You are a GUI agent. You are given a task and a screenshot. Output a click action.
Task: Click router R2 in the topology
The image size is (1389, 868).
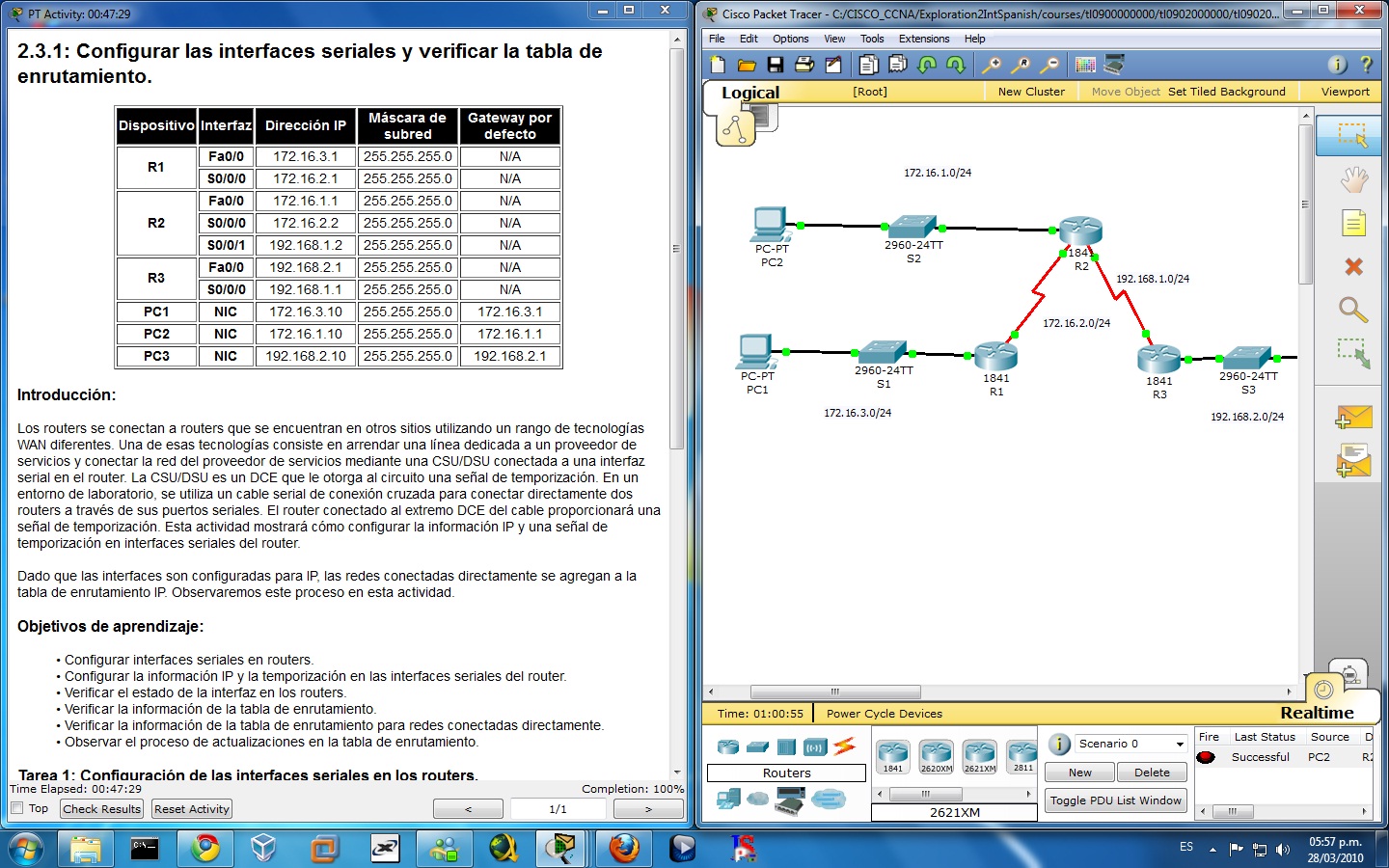1080,231
